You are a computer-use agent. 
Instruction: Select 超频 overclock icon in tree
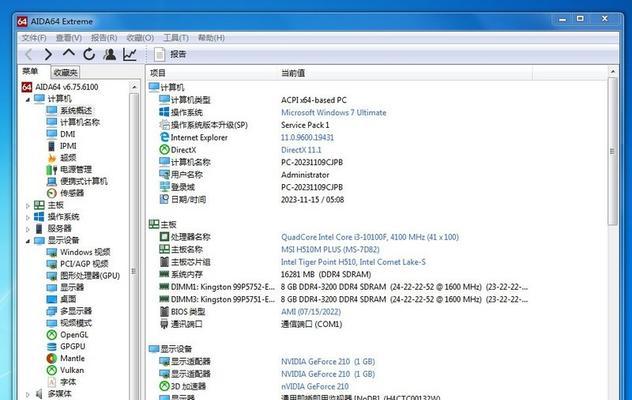pos(52,158)
